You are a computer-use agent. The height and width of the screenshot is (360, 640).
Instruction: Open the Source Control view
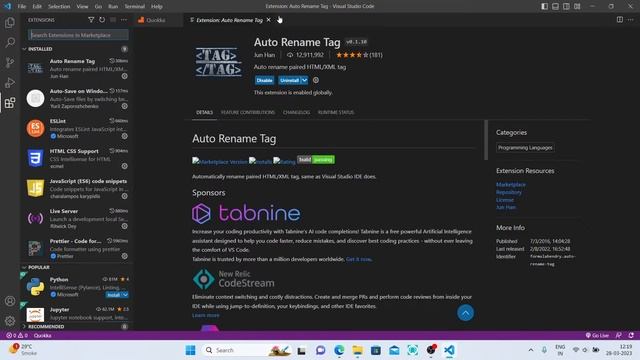pyautogui.click(x=10, y=62)
